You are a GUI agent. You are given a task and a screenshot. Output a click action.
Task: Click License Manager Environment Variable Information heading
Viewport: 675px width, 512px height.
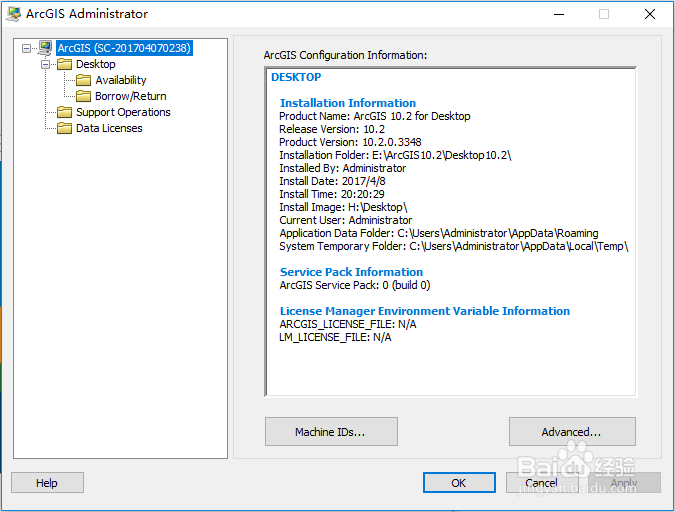click(x=425, y=311)
